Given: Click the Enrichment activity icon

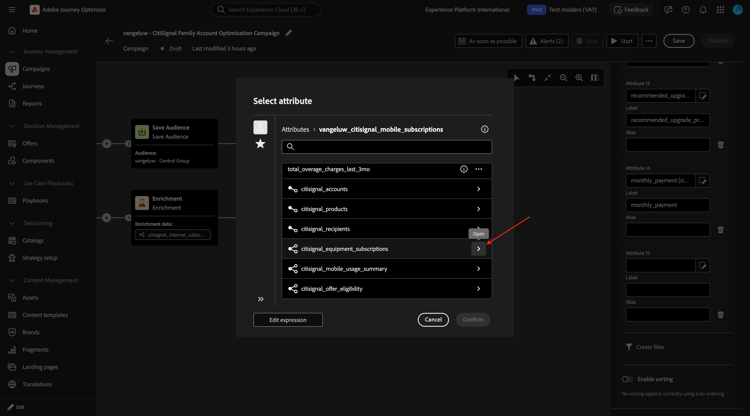Looking at the screenshot, I should 142,203.
